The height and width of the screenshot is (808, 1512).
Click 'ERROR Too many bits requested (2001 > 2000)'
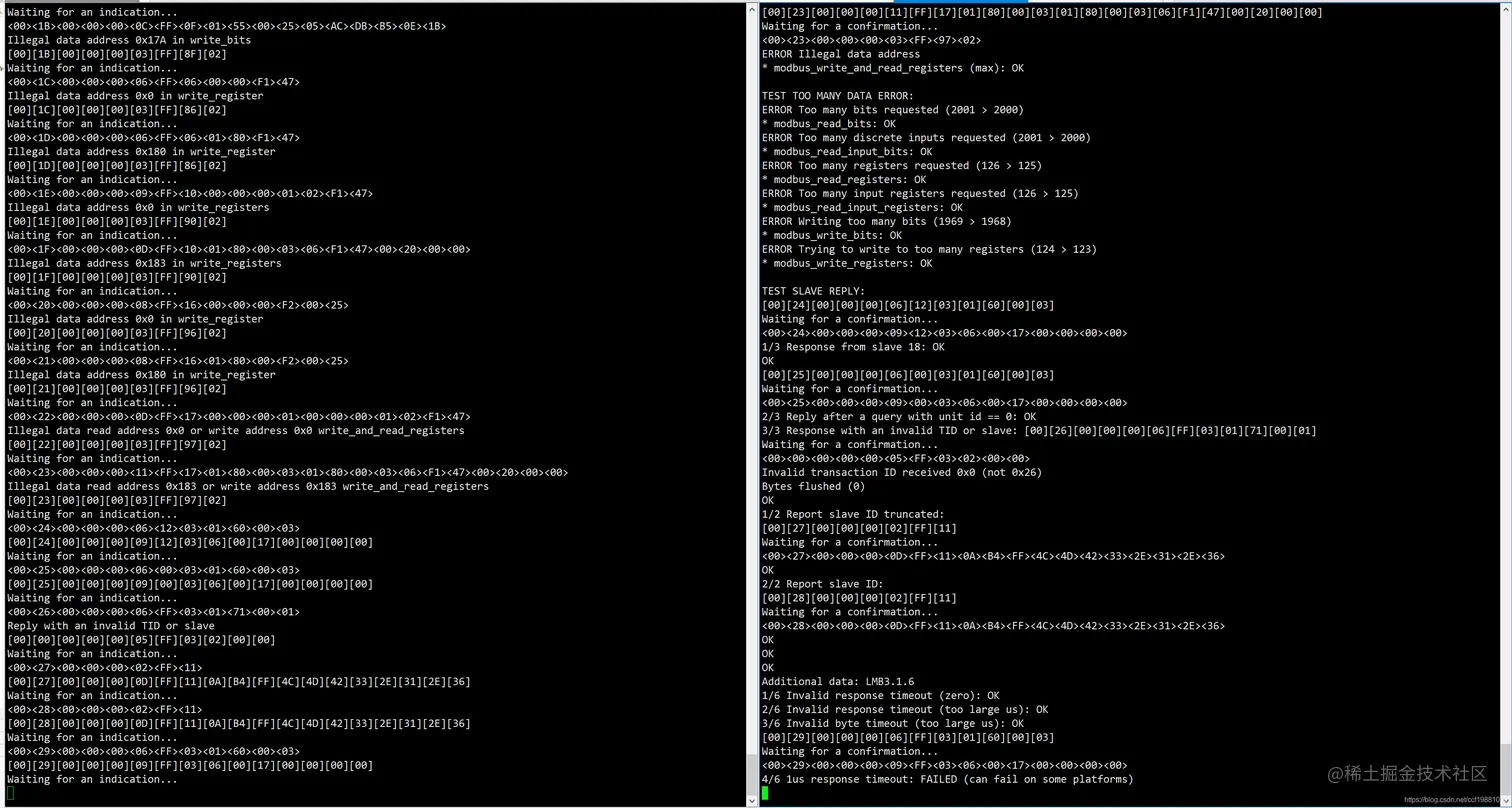click(893, 110)
